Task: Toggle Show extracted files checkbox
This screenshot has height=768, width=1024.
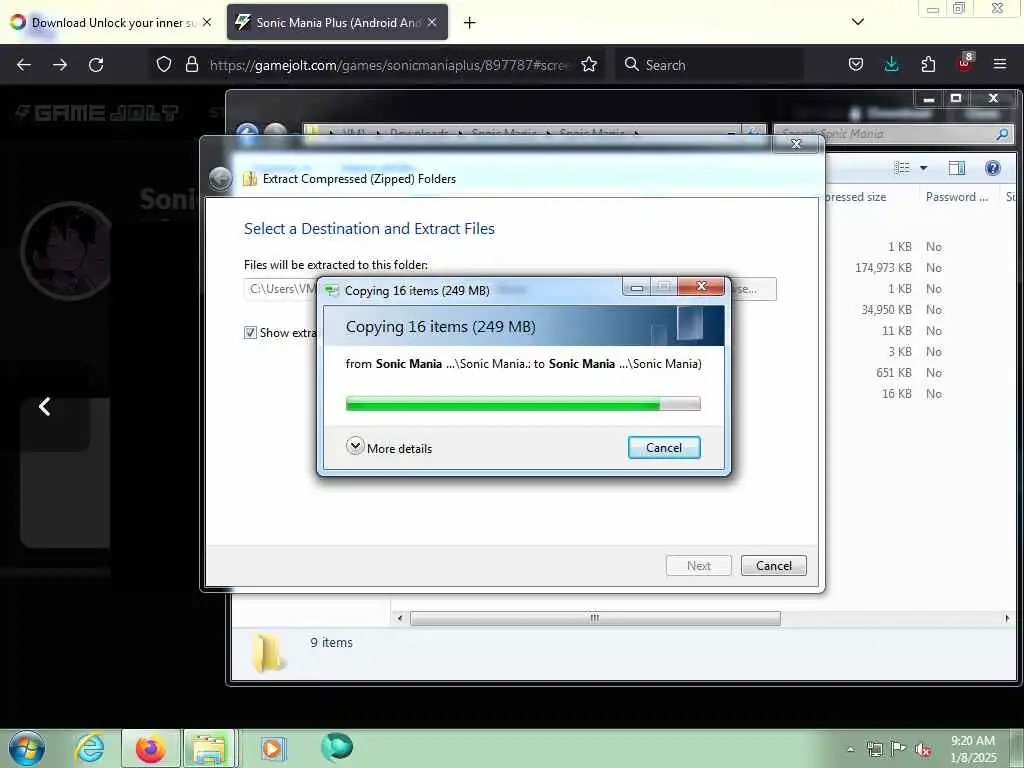Action: [250, 332]
